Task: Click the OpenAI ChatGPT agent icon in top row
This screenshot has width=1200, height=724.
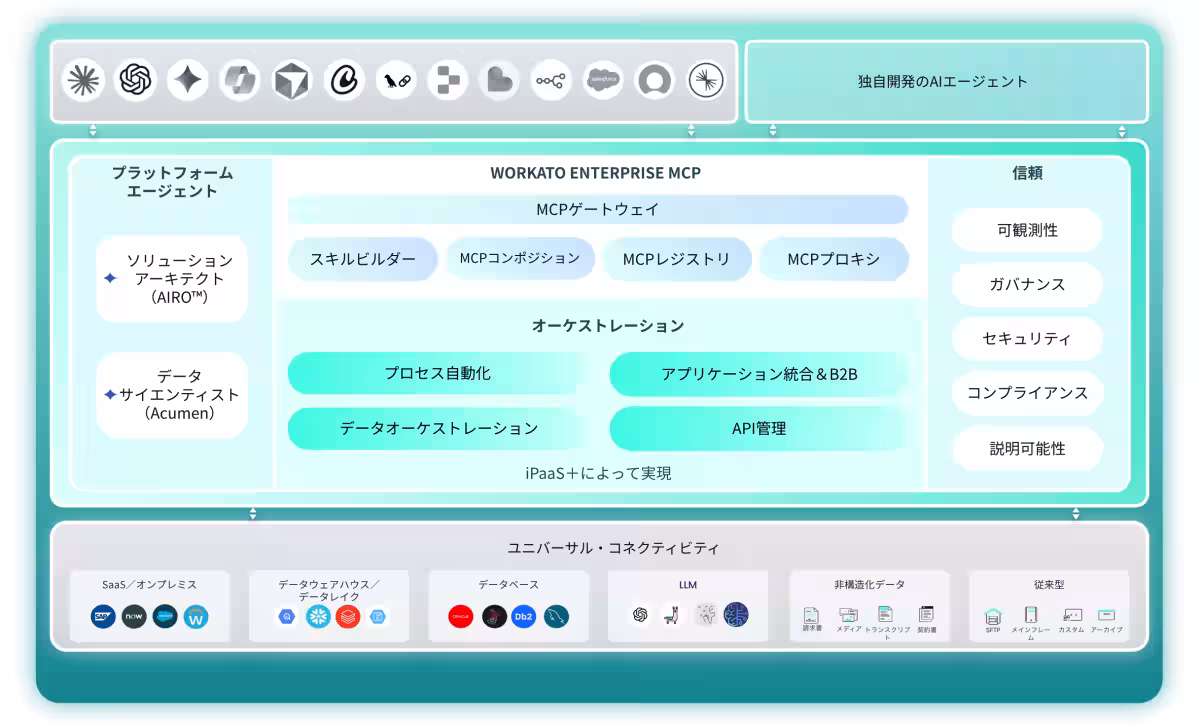Action: tap(136, 80)
